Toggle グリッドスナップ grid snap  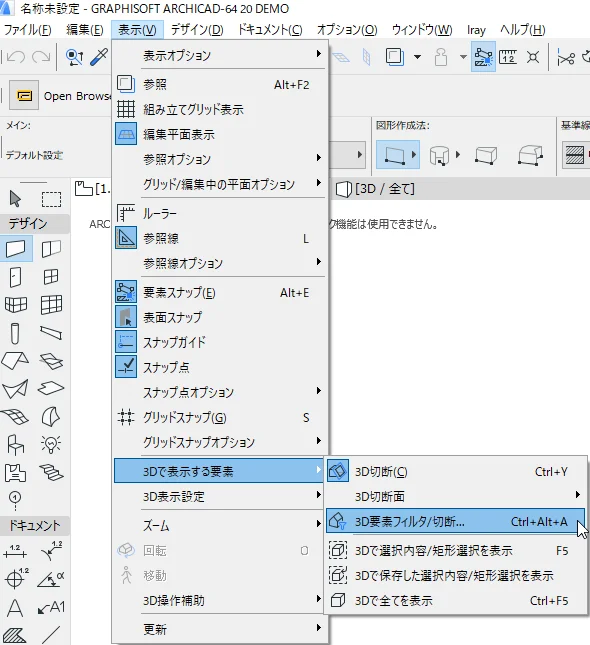point(219,418)
